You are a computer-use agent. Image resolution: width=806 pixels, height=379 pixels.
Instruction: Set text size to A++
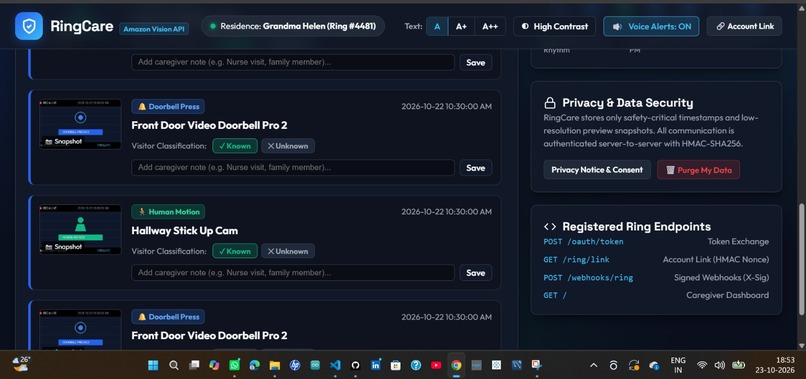[x=490, y=26]
